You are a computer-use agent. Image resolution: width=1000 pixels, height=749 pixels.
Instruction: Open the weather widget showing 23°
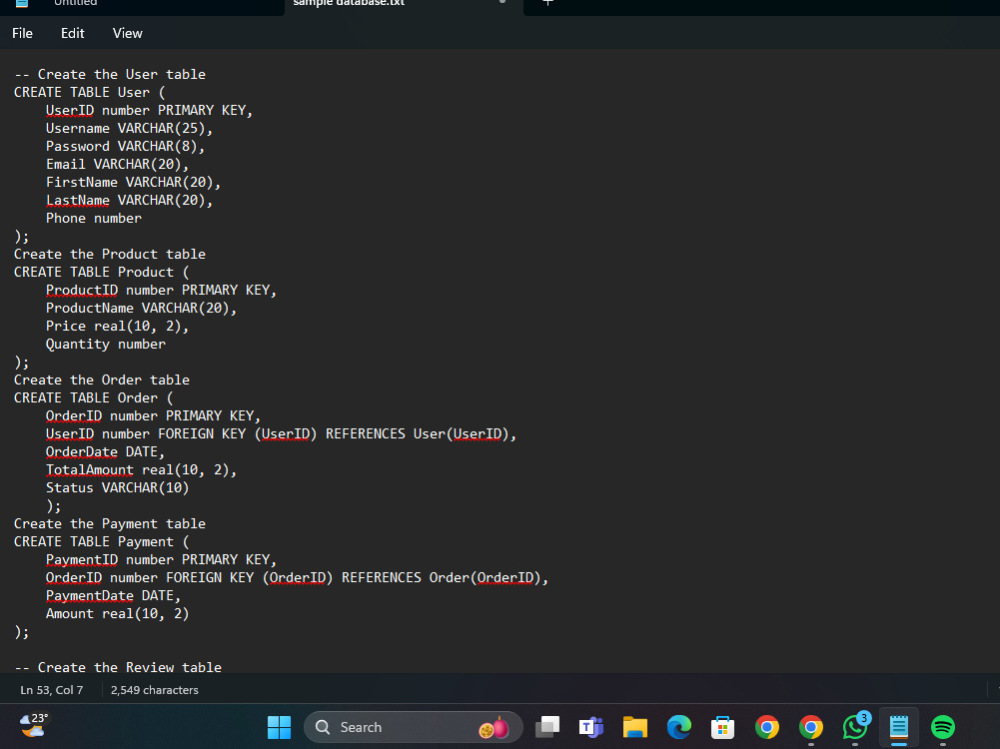click(34, 726)
